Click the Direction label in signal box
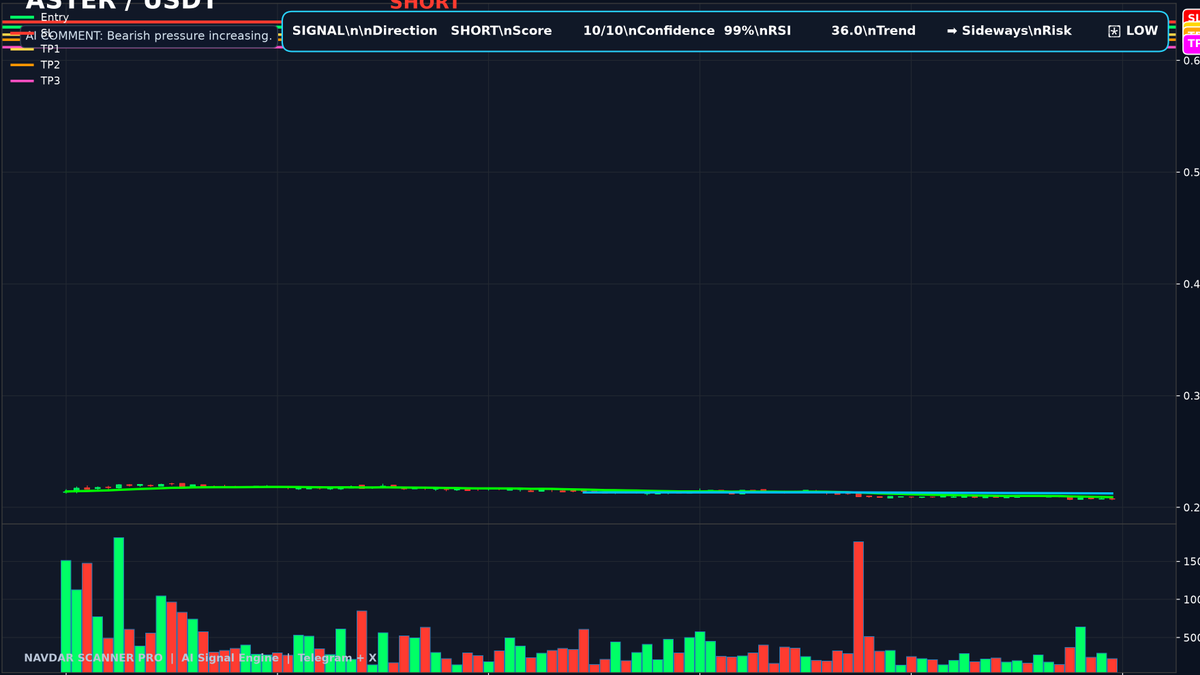Image resolution: width=1200 pixels, height=675 pixels. pos(403,31)
